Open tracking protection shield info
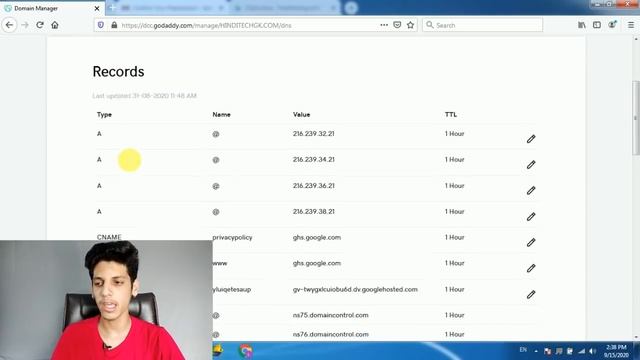Screen dimensions: 640x360 pyautogui.click(x=101, y=25)
